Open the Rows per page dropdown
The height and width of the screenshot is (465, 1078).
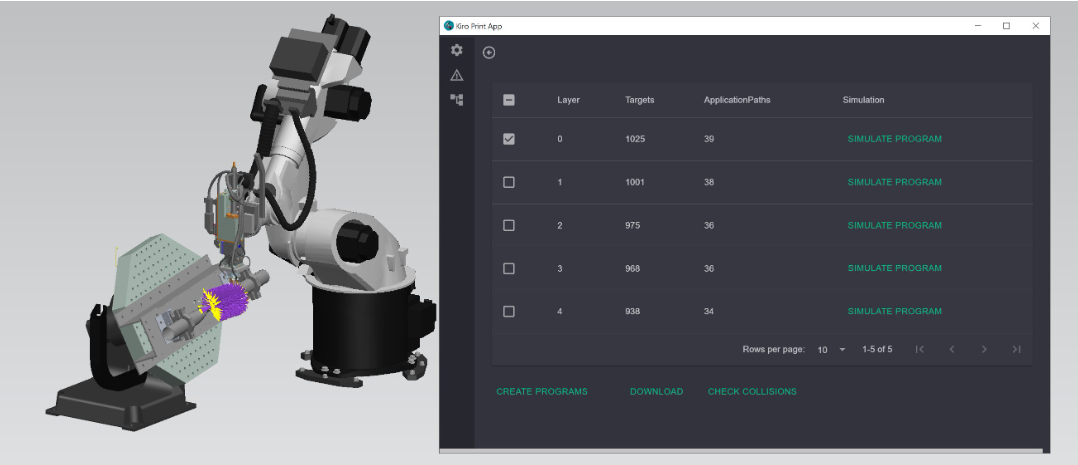[x=831, y=349]
